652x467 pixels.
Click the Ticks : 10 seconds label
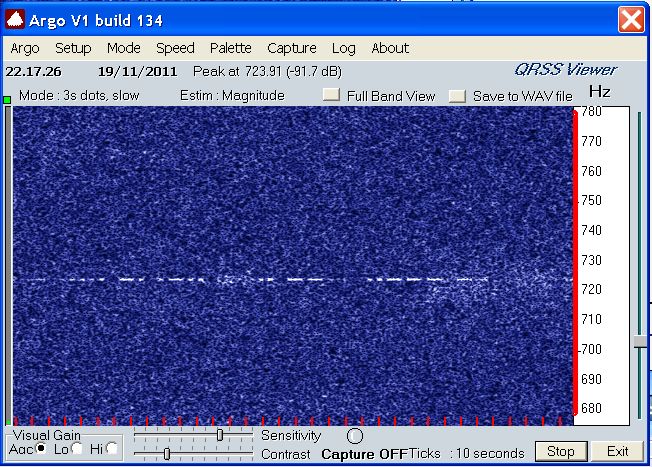[466, 453]
